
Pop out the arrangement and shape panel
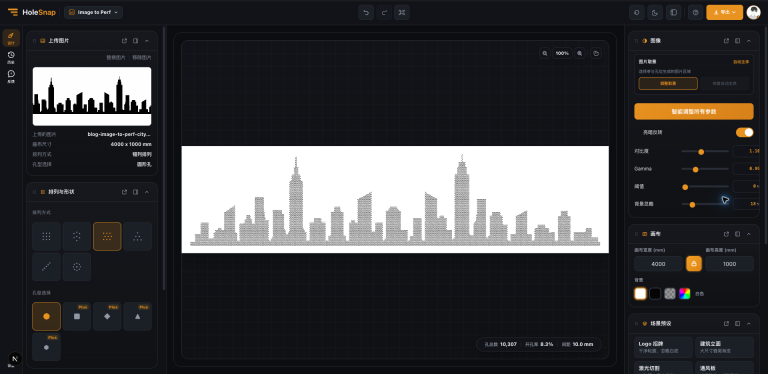(124, 192)
